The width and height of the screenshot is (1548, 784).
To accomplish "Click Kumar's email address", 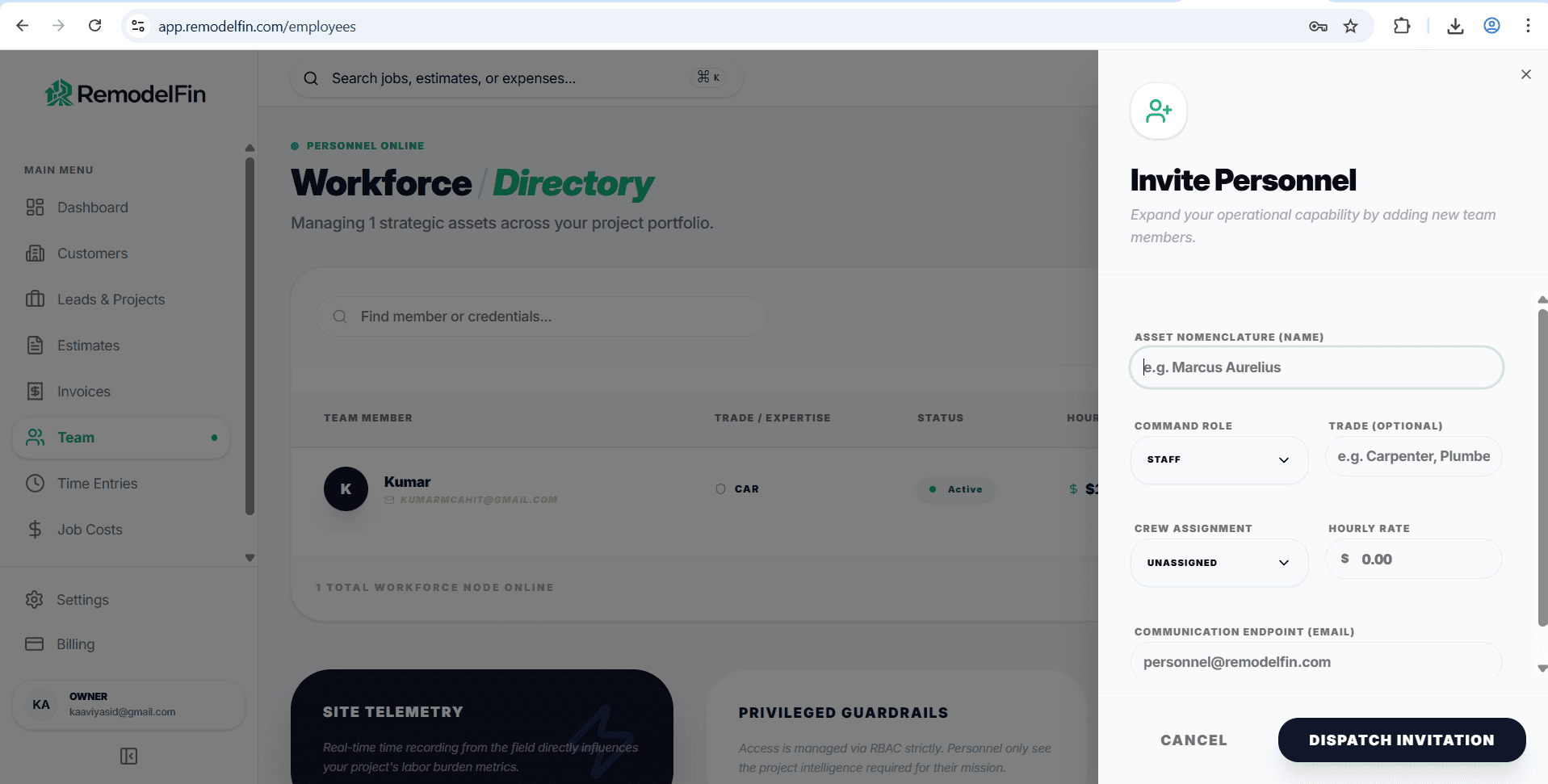I will 479,500.
